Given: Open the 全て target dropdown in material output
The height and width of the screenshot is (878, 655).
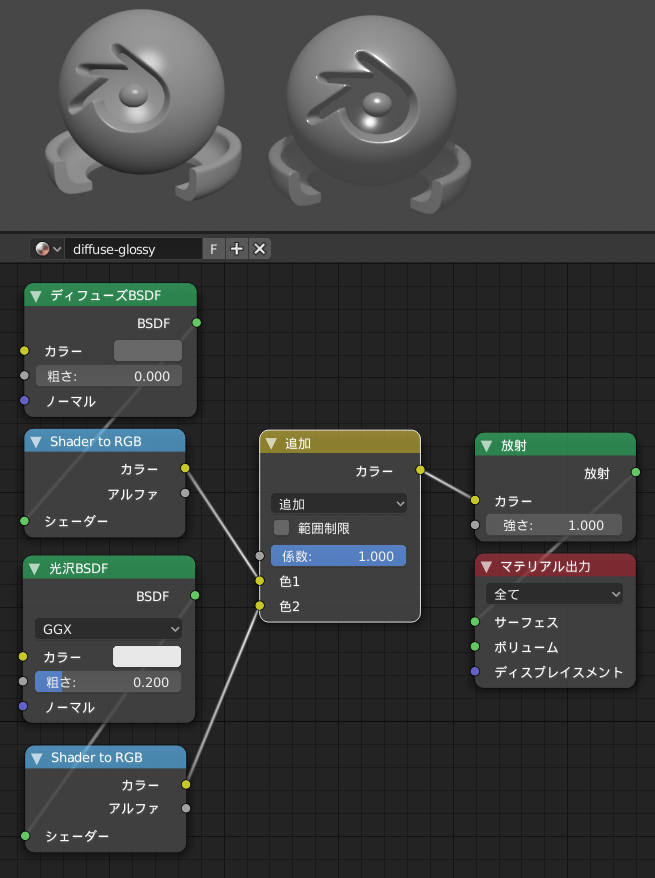Looking at the screenshot, I should pos(554,594).
